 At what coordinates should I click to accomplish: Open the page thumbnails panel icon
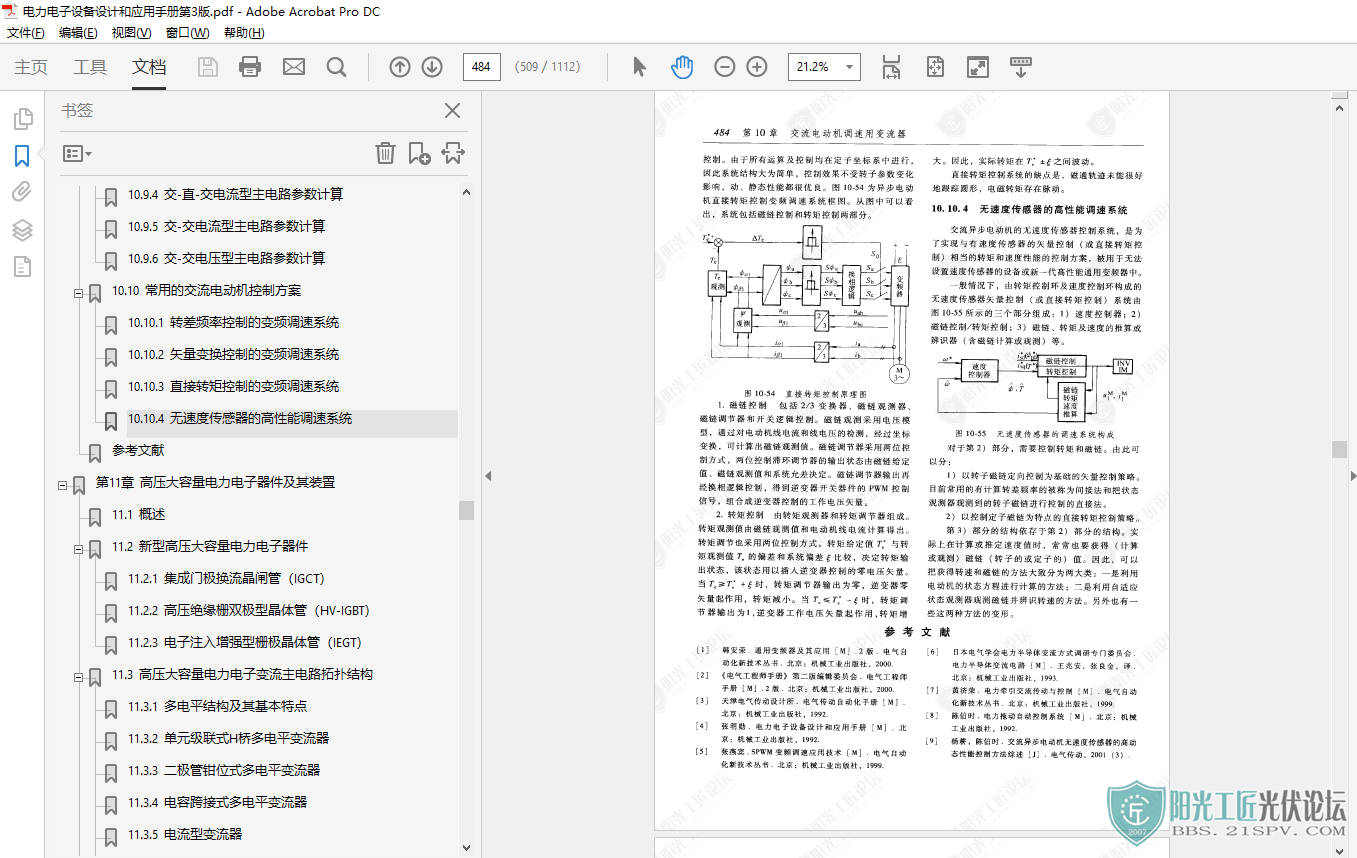pos(22,120)
